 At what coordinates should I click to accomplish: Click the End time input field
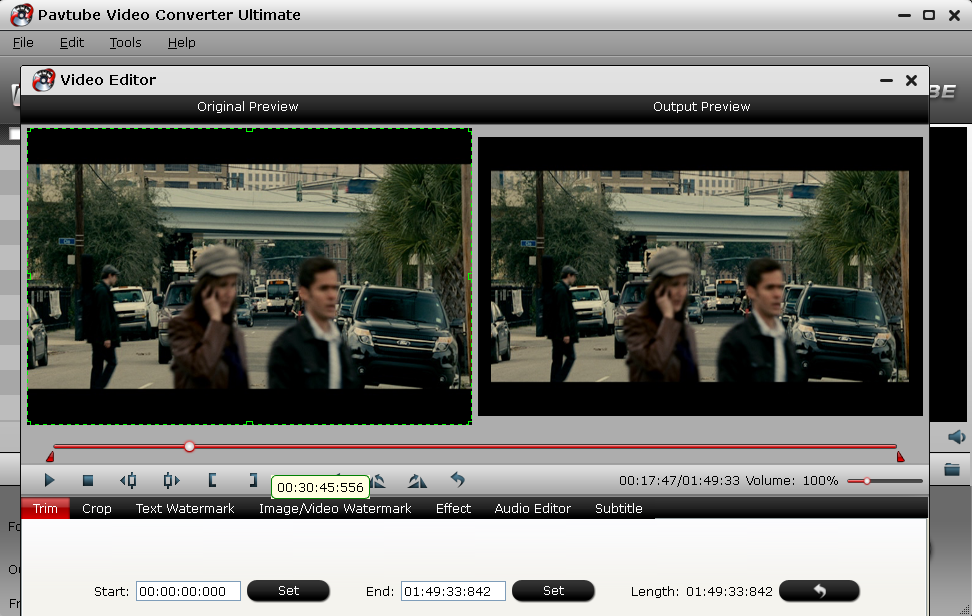point(453,591)
